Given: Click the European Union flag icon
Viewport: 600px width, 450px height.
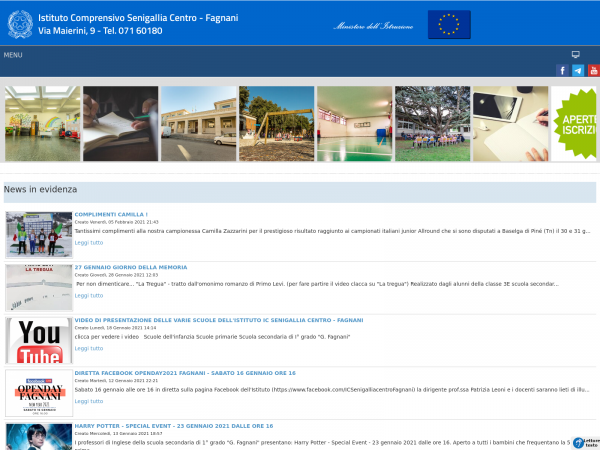Looking at the screenshot, I should pos(449,25).
